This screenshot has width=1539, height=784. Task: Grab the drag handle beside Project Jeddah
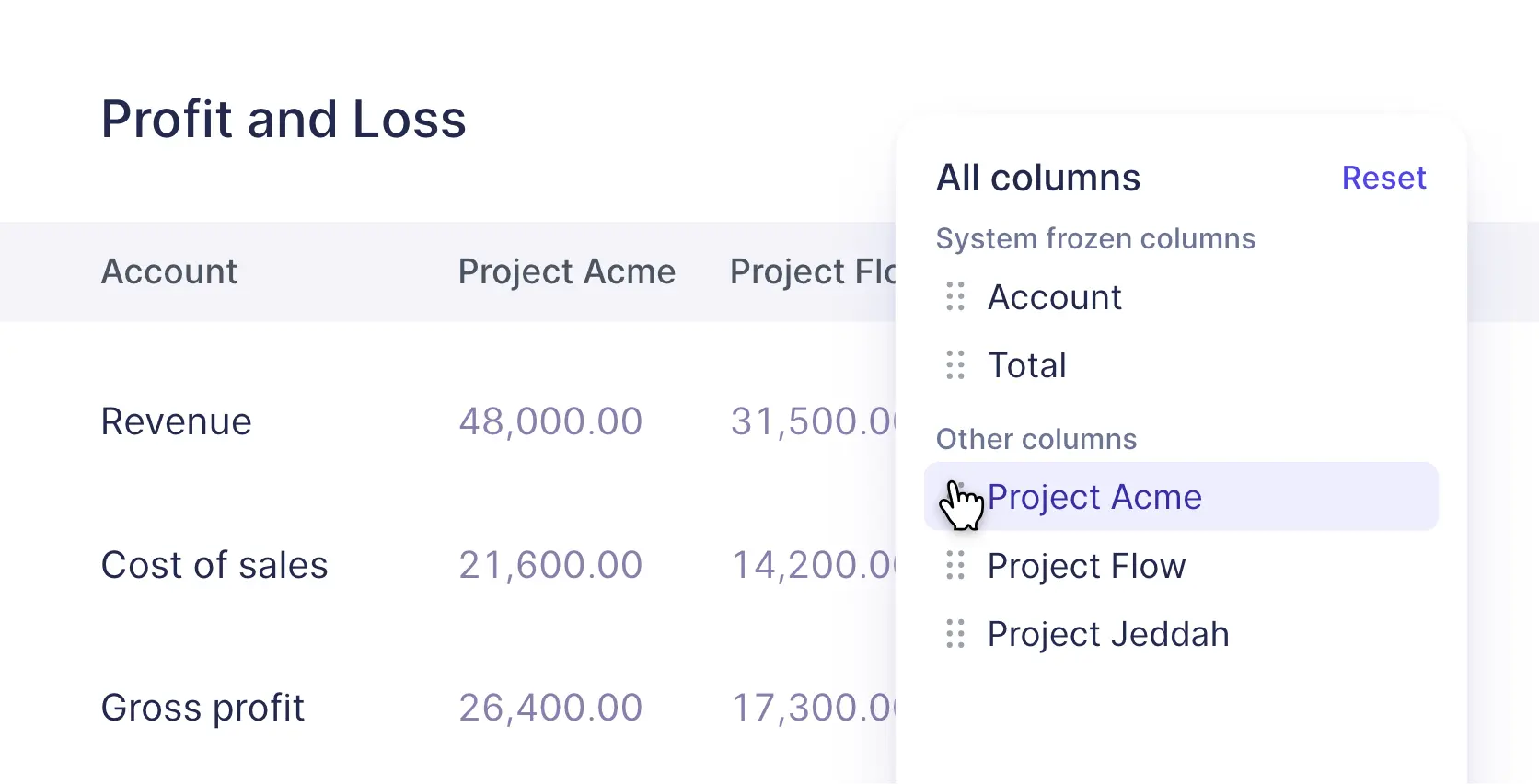click(955, 634)
